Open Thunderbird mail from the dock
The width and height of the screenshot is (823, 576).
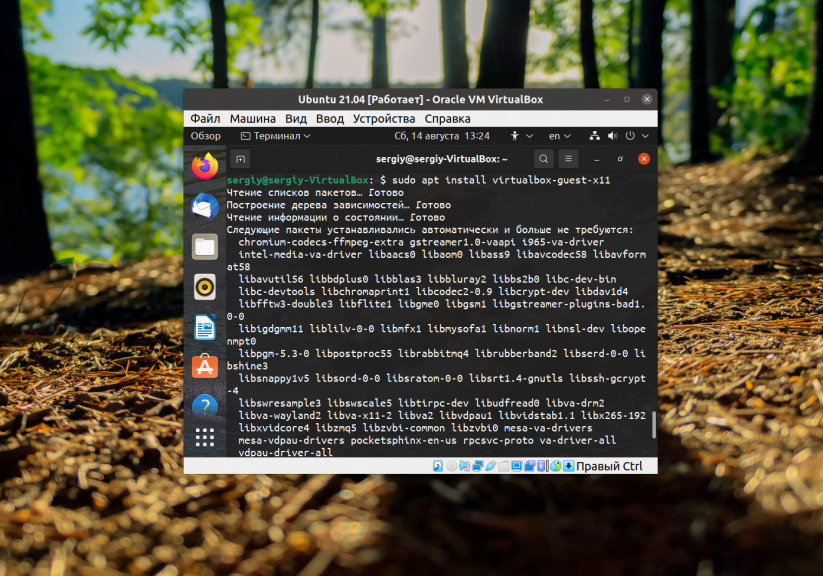[x=205, y=206]
